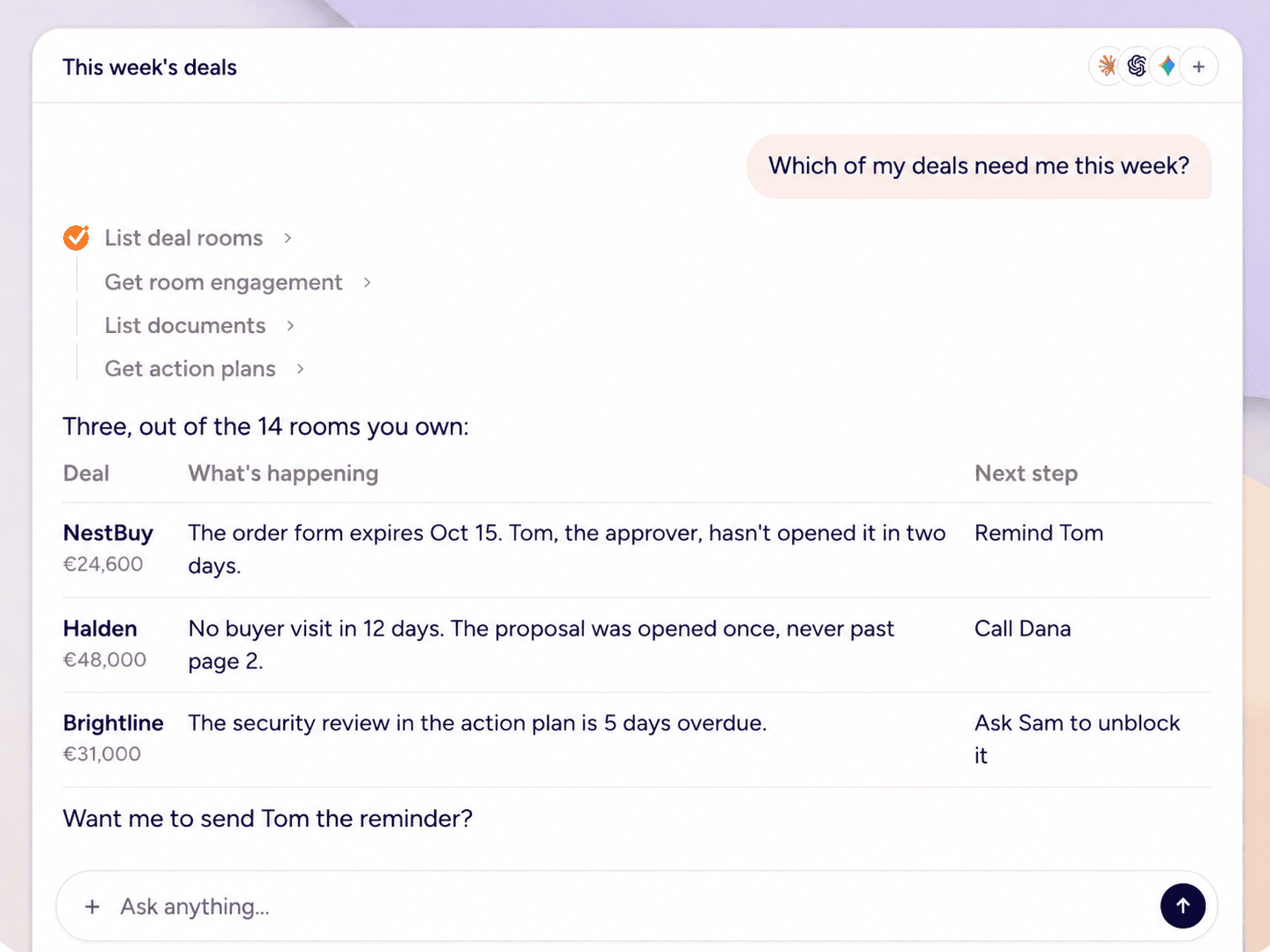Screen dimensions: 1270x952
Task: Click the "Which of my deals need me this week?" message
Action: (x=979, y=166)
